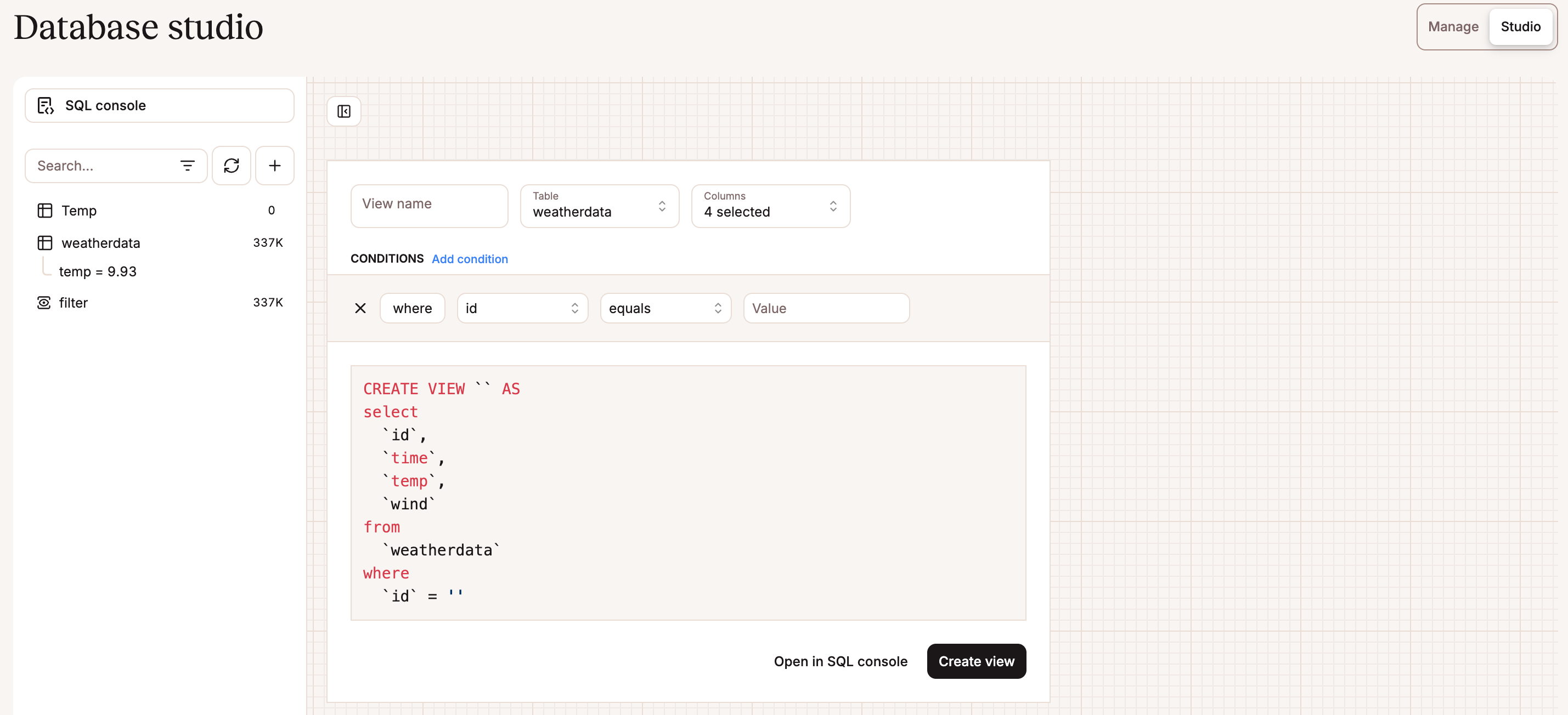Image resolution: width=1568 pixels, height=715 pixels.
Task: Collapse the sidebar using the panel toggle icon
Action: 344,111
